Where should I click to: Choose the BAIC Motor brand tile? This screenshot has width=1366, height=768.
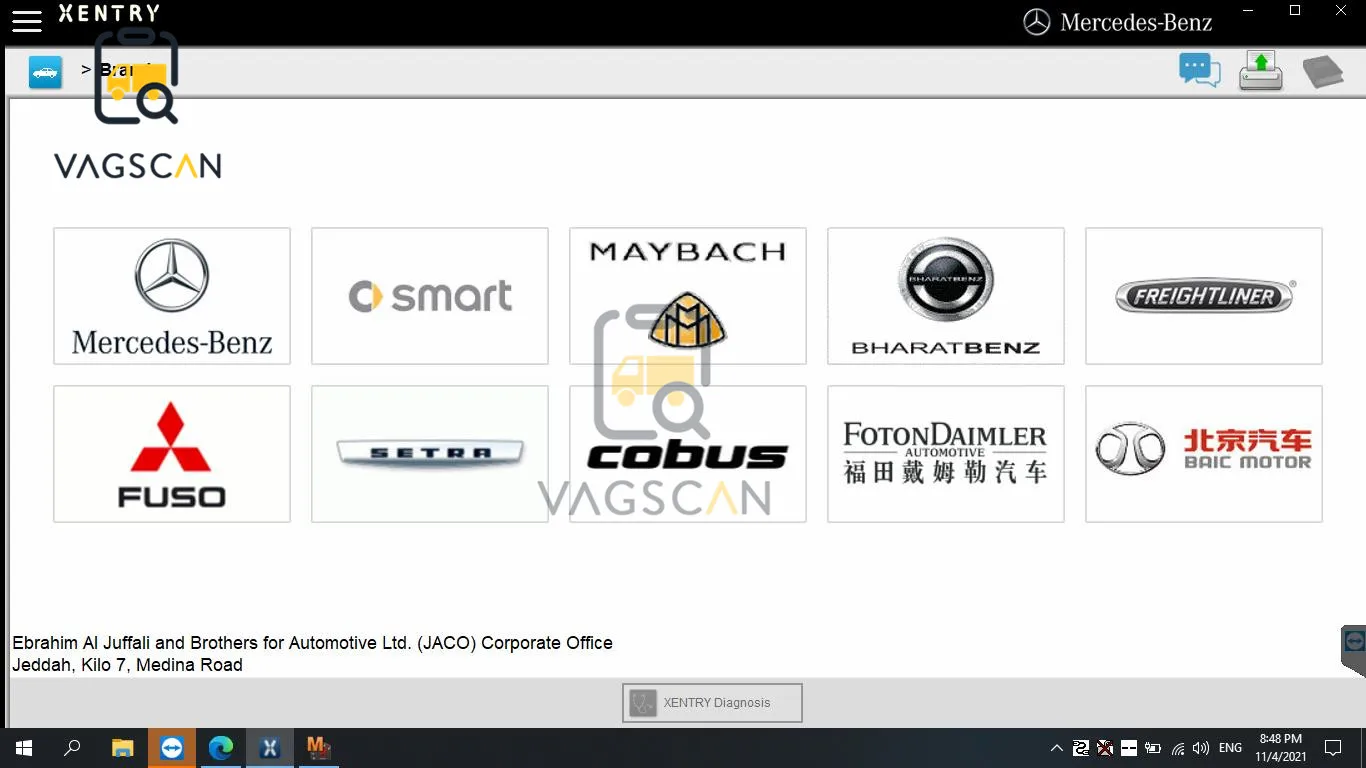click(1204, 454)
